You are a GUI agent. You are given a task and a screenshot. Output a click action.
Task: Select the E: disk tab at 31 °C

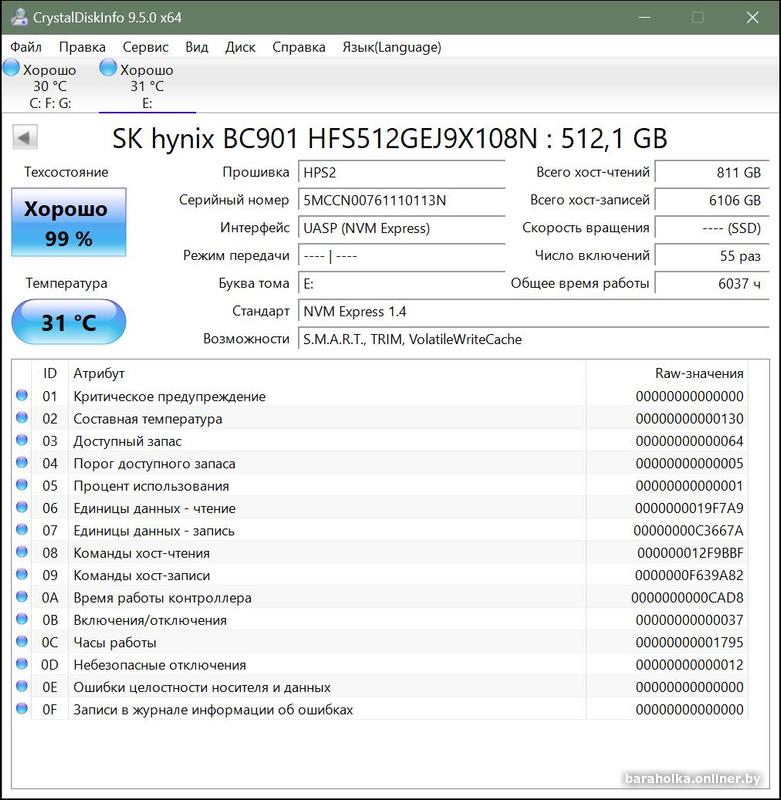146,86
